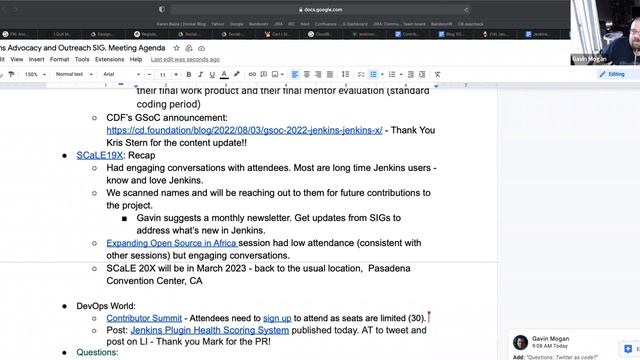Screen dimensions: 640x360
Task: Open the Help menu
Action: point(136,59)
